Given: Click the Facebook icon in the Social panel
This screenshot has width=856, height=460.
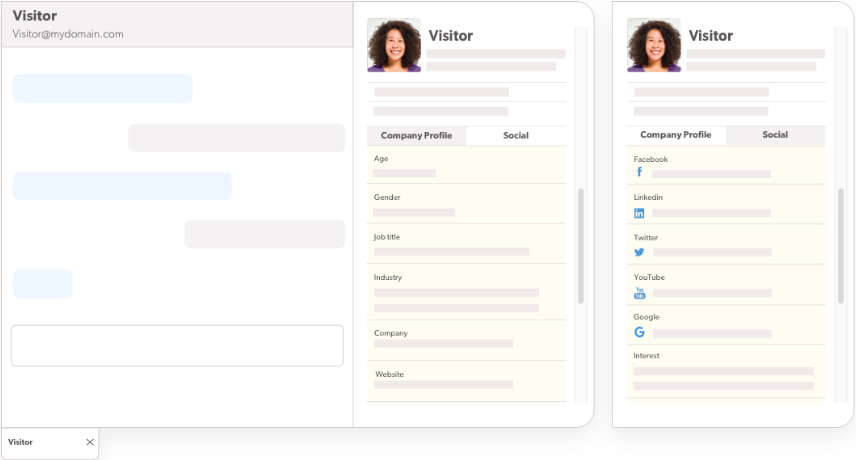Looking at the screenshot, I should (x=639, y=172).
